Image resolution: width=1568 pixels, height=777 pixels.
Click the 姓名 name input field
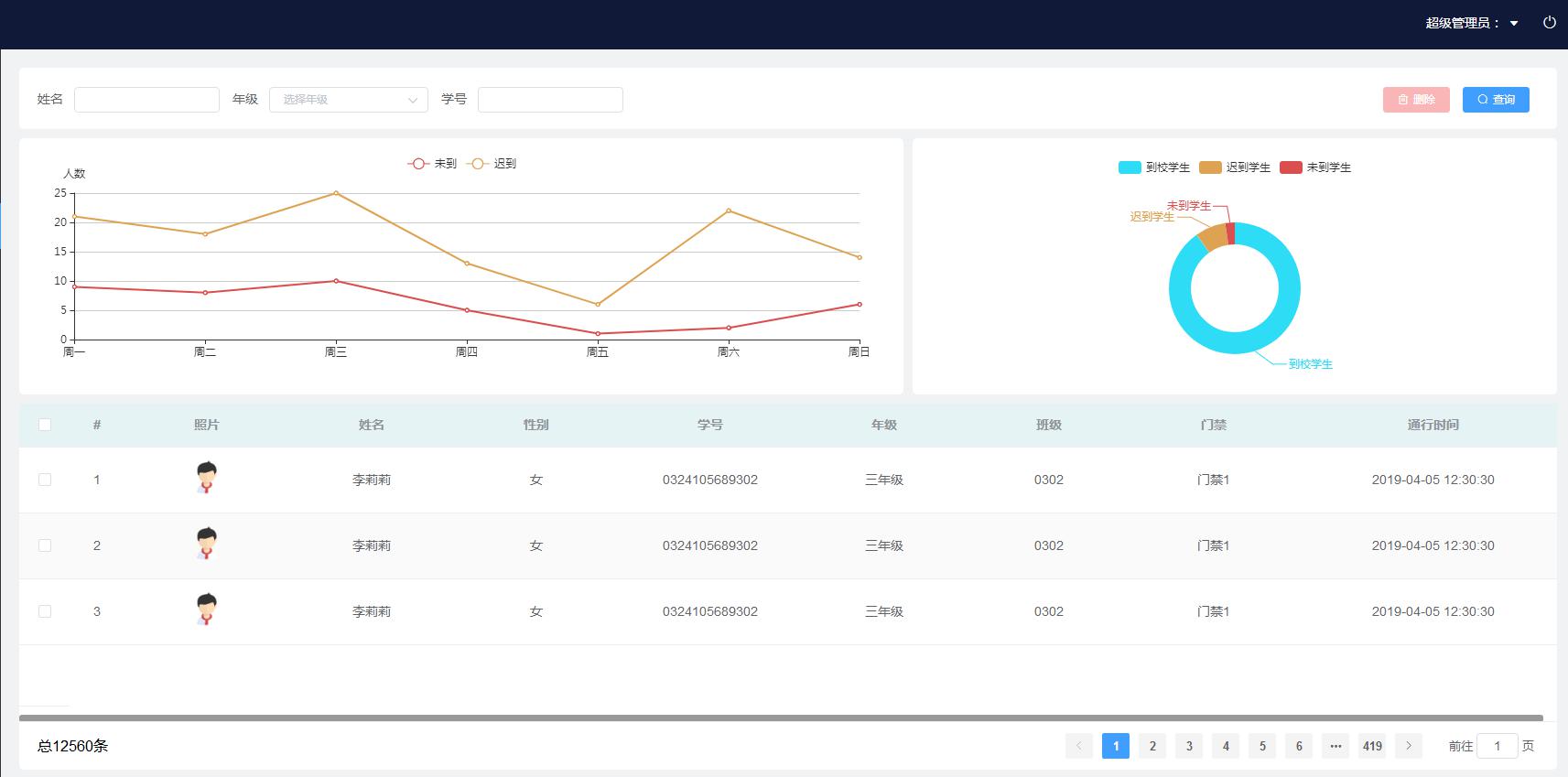tap(146, 100)
